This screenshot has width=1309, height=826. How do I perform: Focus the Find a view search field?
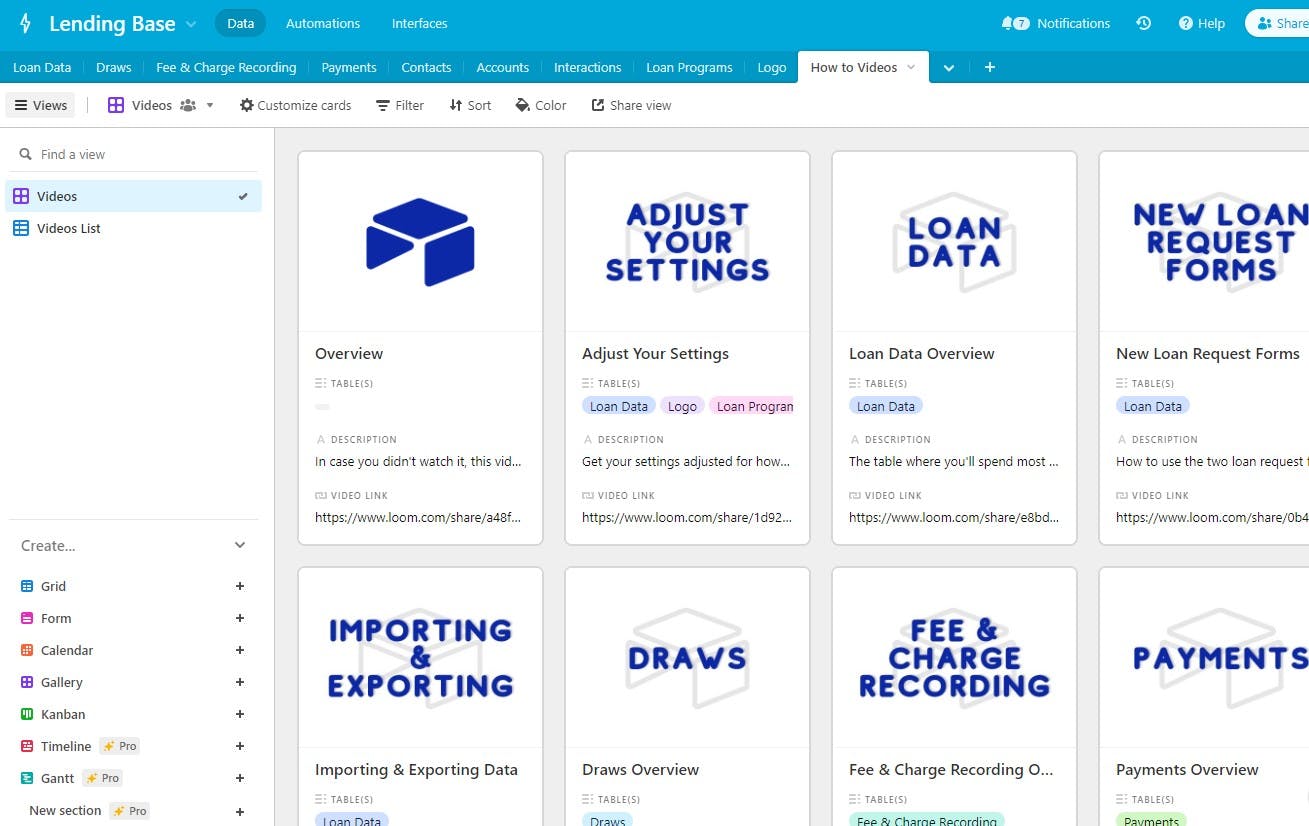pos(134,154)
